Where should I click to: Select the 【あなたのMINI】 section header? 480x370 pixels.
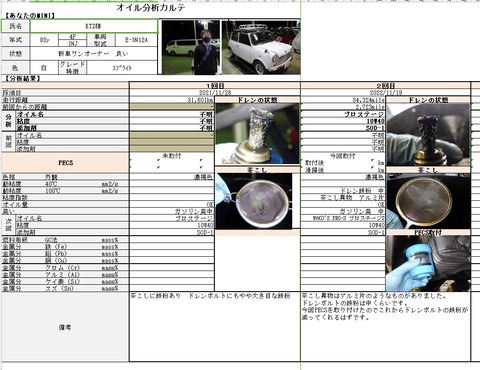click(30, 16)
